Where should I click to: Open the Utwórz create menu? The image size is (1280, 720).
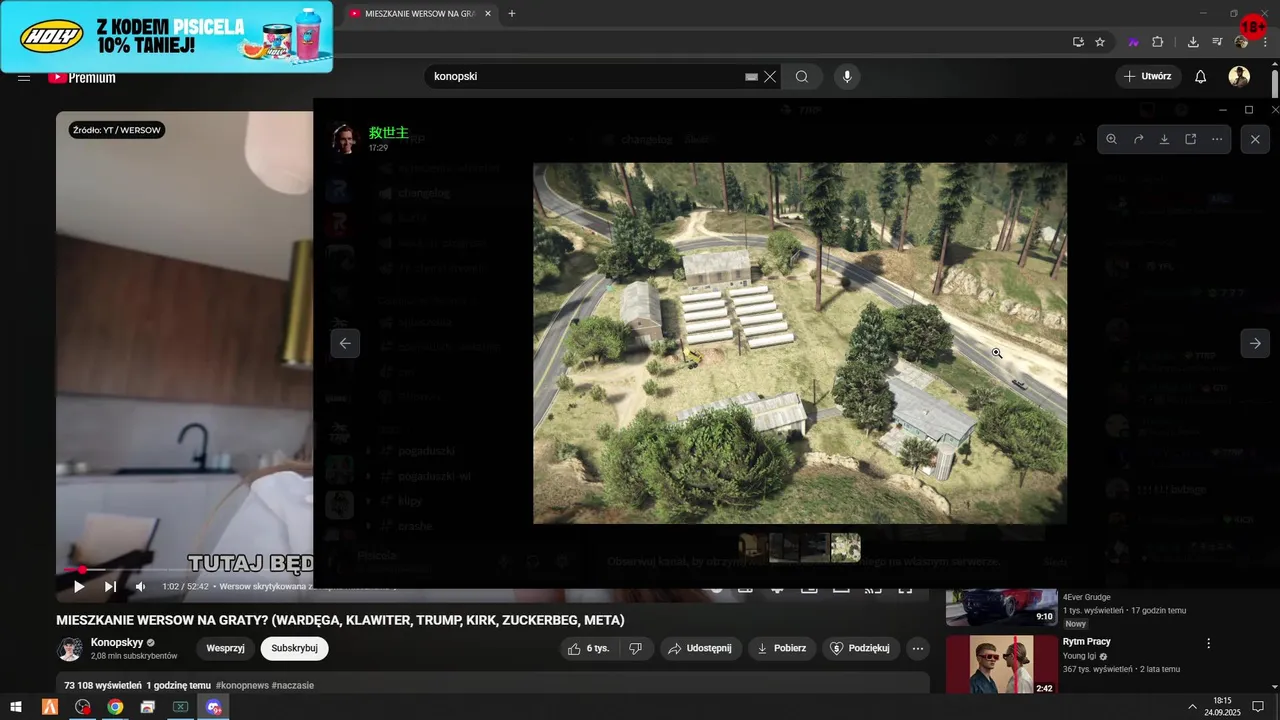(1148, 76)
